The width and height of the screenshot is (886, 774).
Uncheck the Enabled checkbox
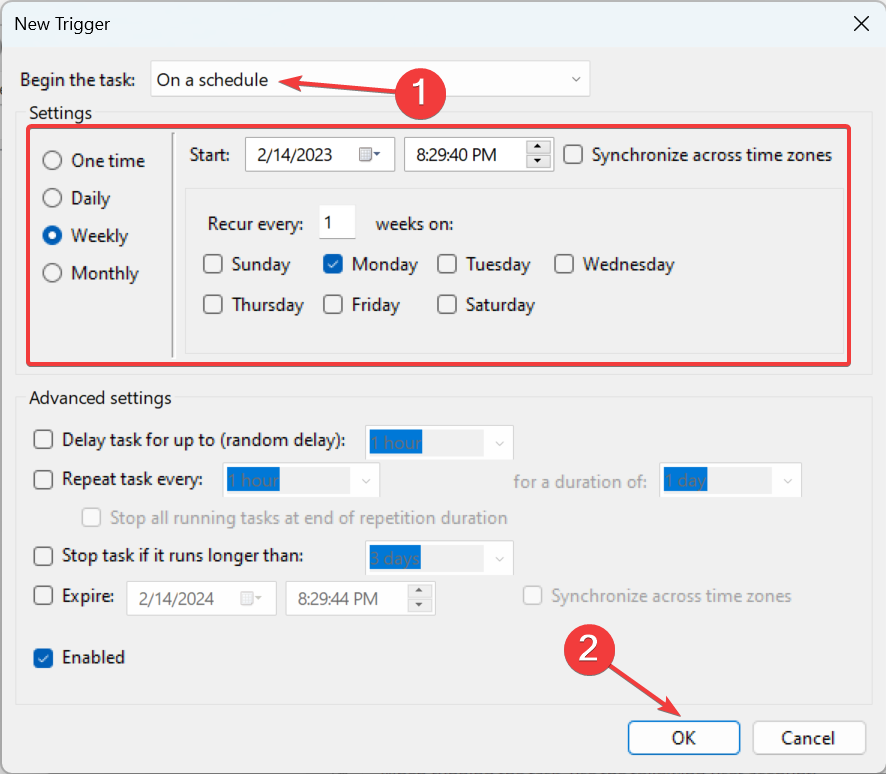coord(44,658)
